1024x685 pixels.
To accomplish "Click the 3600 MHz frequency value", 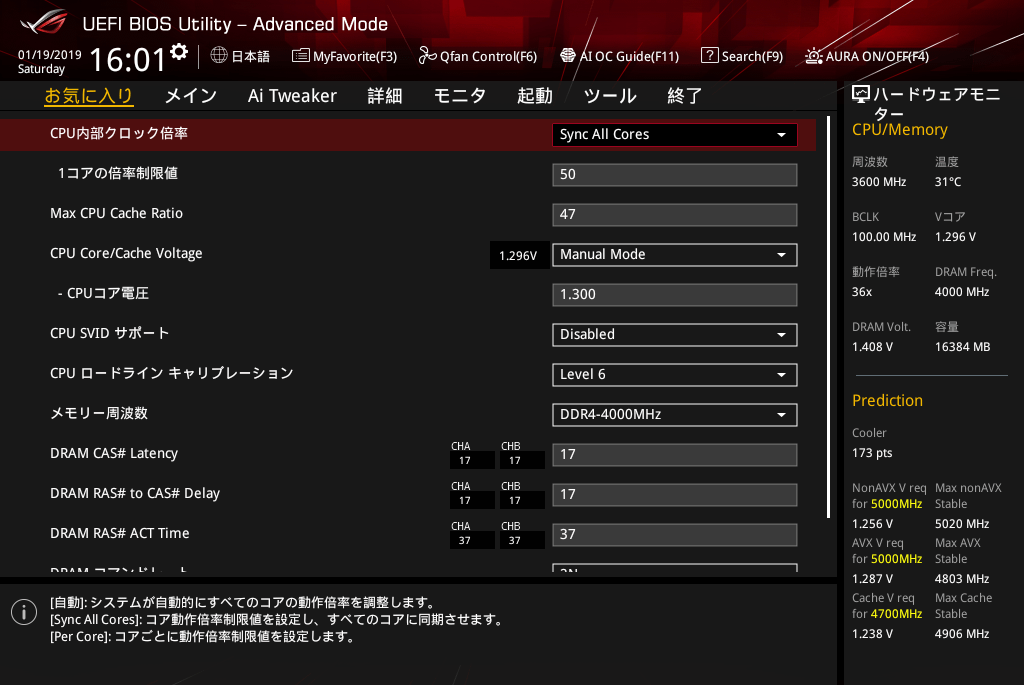I will [x=879, y=182].
